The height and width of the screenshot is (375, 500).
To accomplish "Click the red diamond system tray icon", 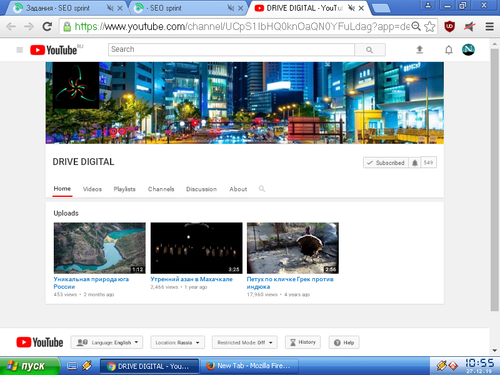I will click(453, 366).
